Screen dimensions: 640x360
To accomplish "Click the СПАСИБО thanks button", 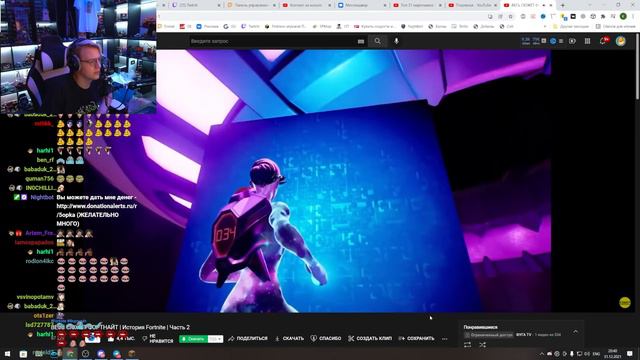I will 326,338.
